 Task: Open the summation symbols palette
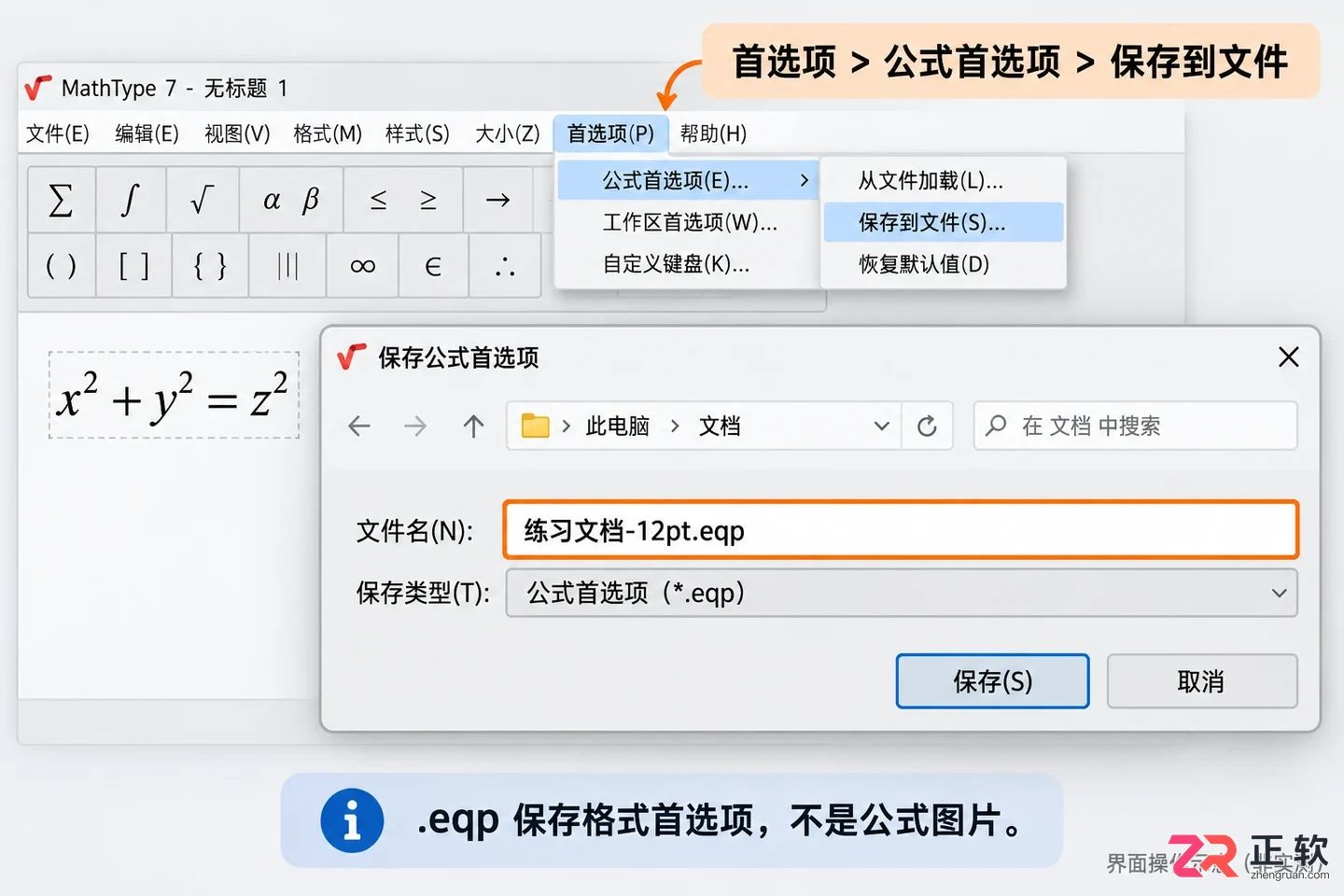(x=62, y=200)
